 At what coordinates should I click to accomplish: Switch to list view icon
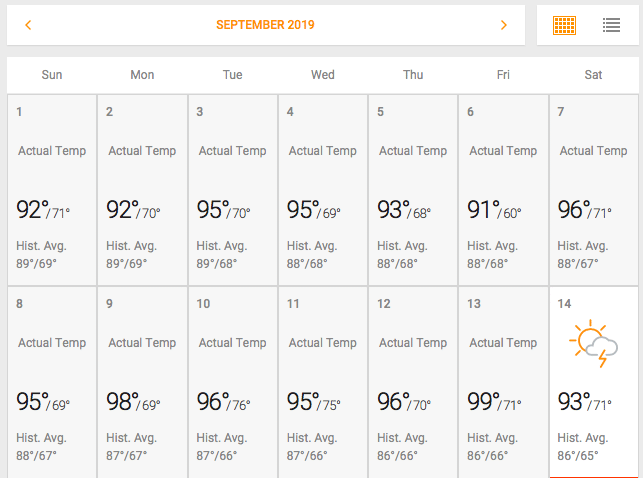[611, 25]
